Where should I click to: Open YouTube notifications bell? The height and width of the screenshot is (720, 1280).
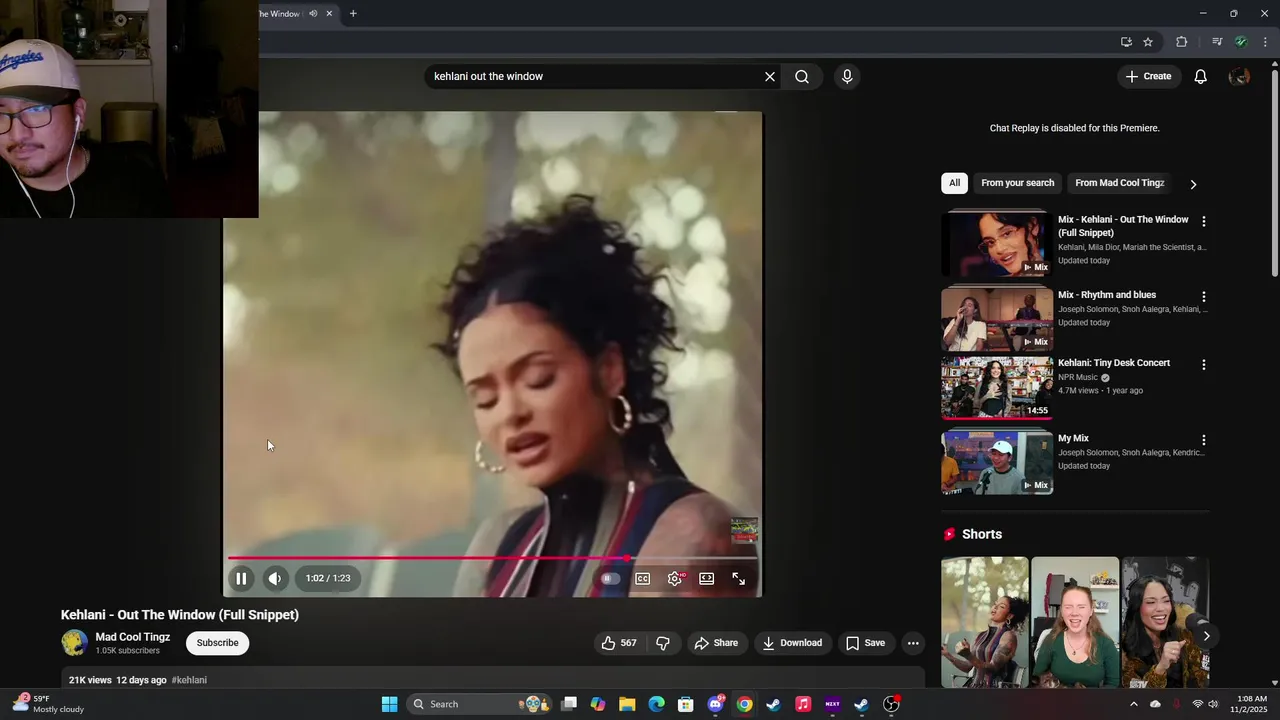coord(1201,76)
